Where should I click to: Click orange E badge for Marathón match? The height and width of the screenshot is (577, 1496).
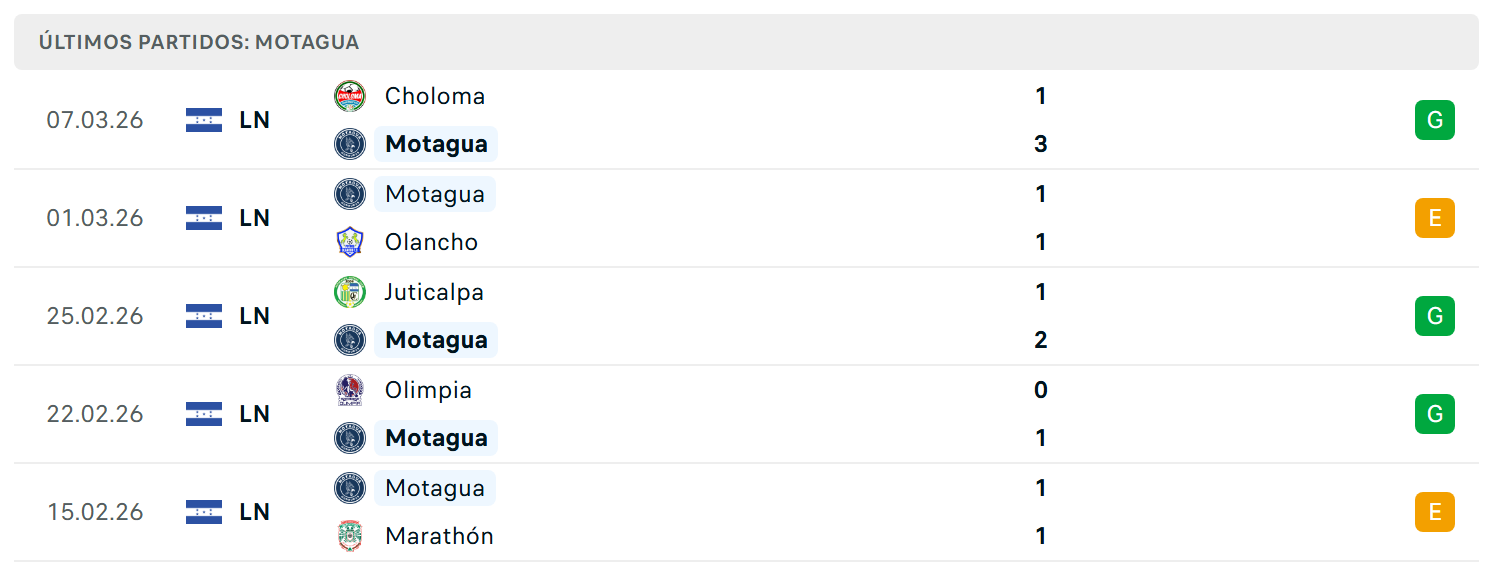click(x=1435, y=512)
